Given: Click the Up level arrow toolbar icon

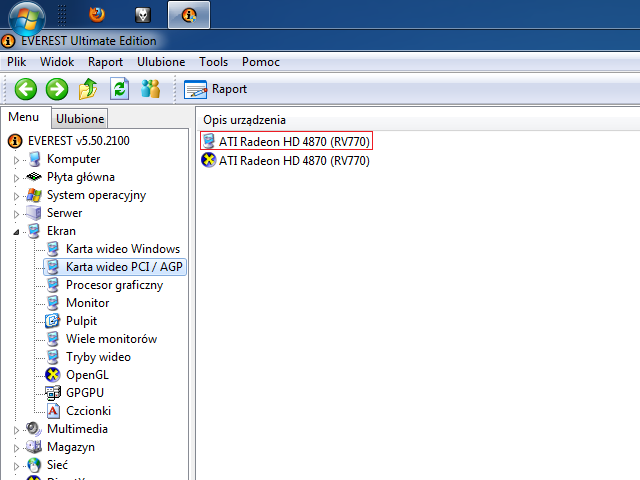Looking at the screenshot, I should (88, 89).
